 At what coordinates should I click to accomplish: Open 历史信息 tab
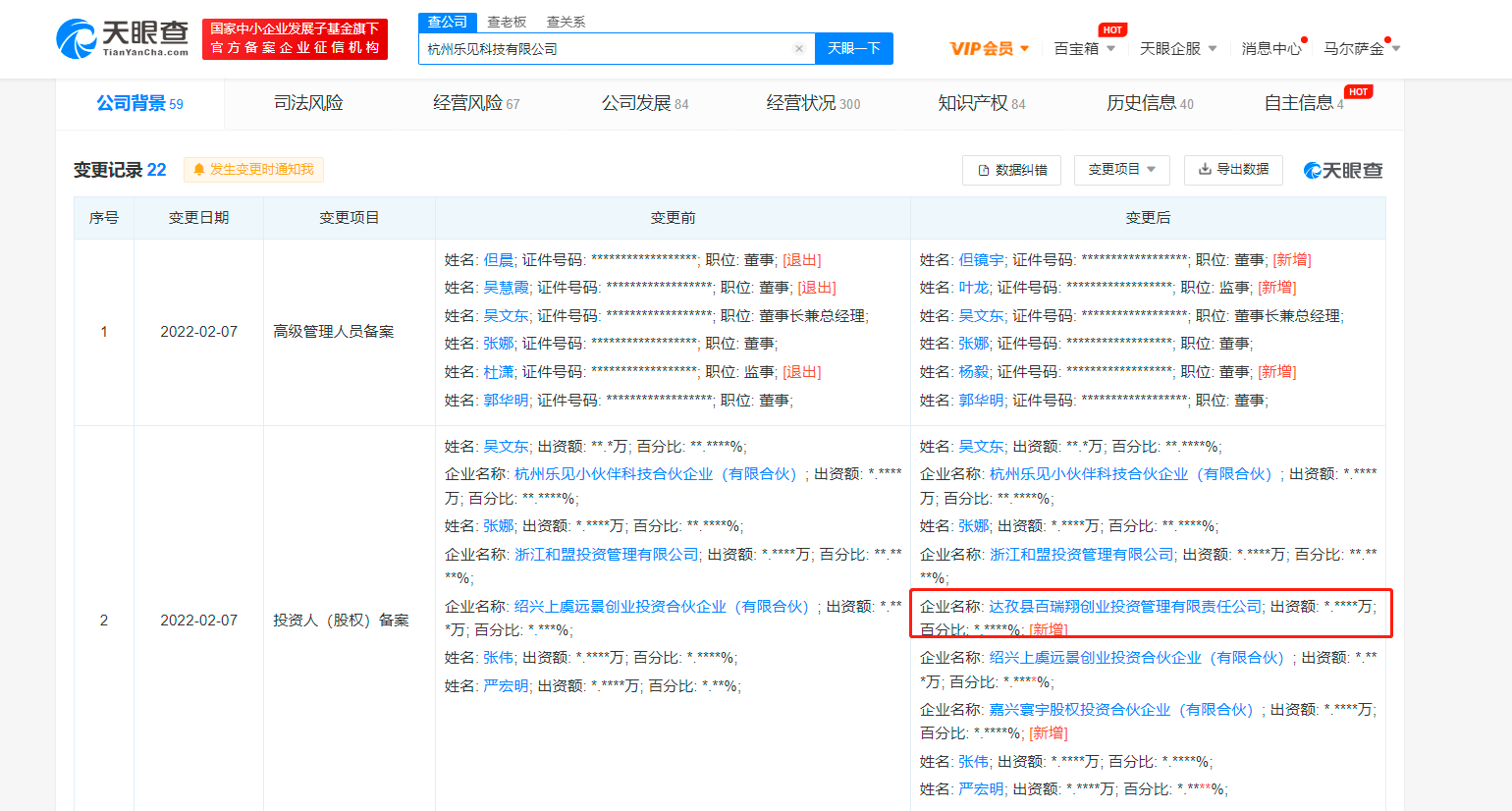[1150, 103]
